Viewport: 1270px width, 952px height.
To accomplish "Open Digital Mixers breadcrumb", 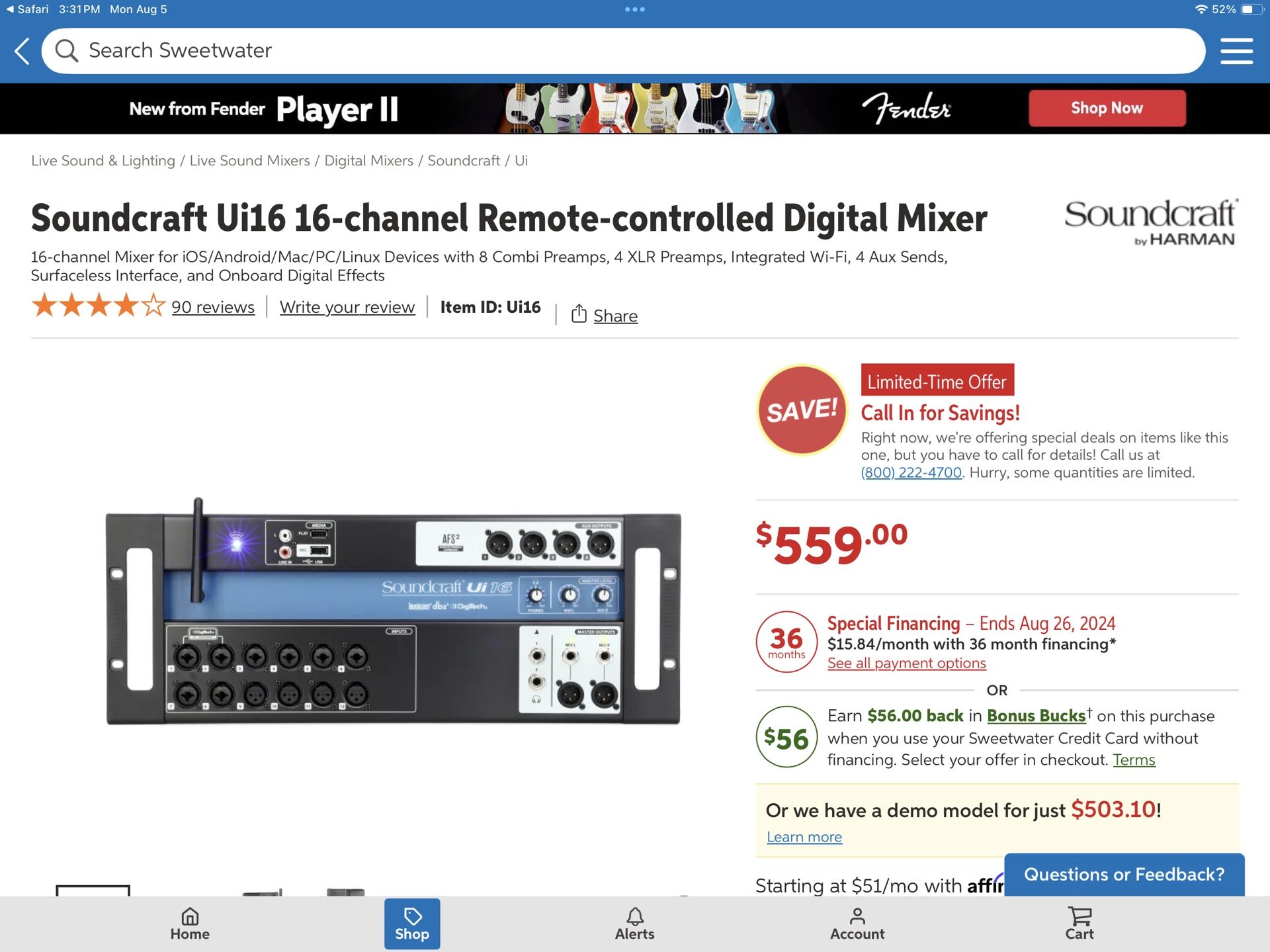I will (x=368, y=161).
